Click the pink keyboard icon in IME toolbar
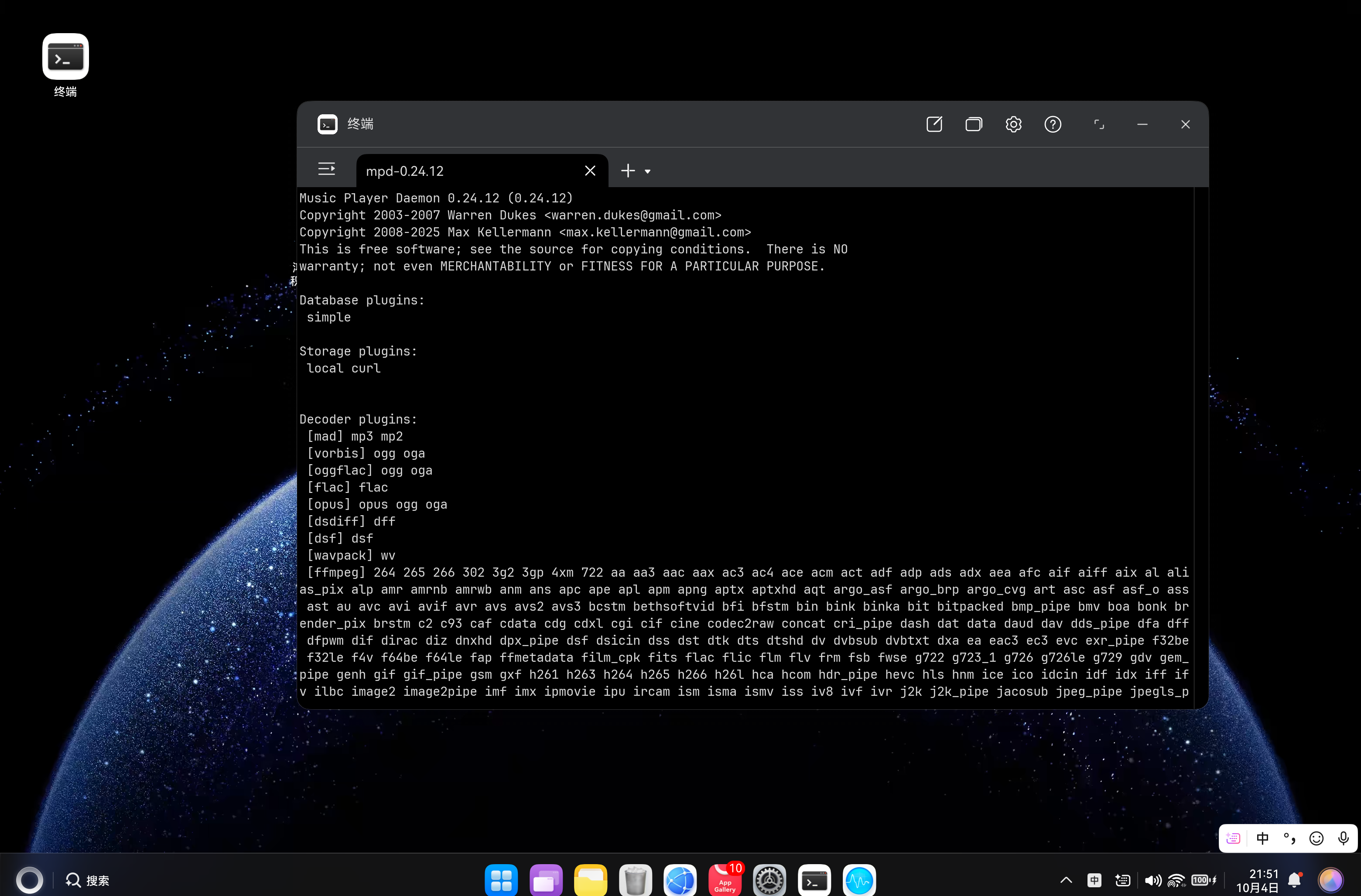Screen dimensions: 1361x896 [1234, 838]
